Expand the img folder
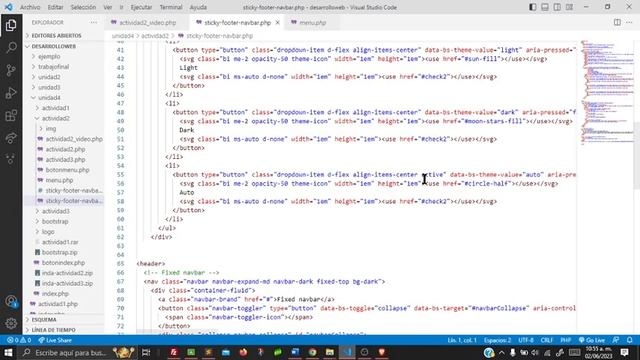Viewport: 640px width, 360px height. pos(51,129)
